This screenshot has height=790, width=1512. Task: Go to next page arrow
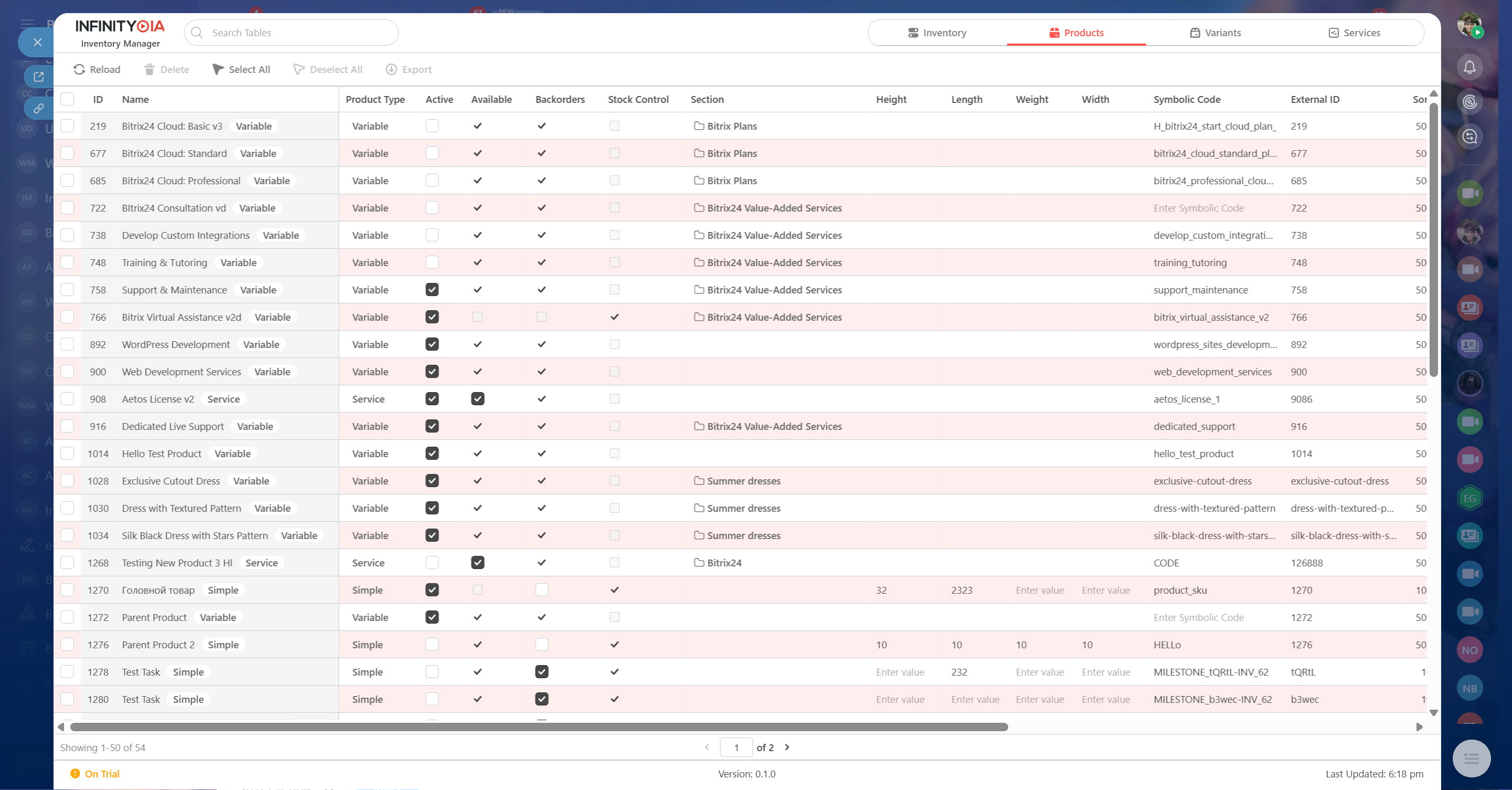tap(787, 747)
